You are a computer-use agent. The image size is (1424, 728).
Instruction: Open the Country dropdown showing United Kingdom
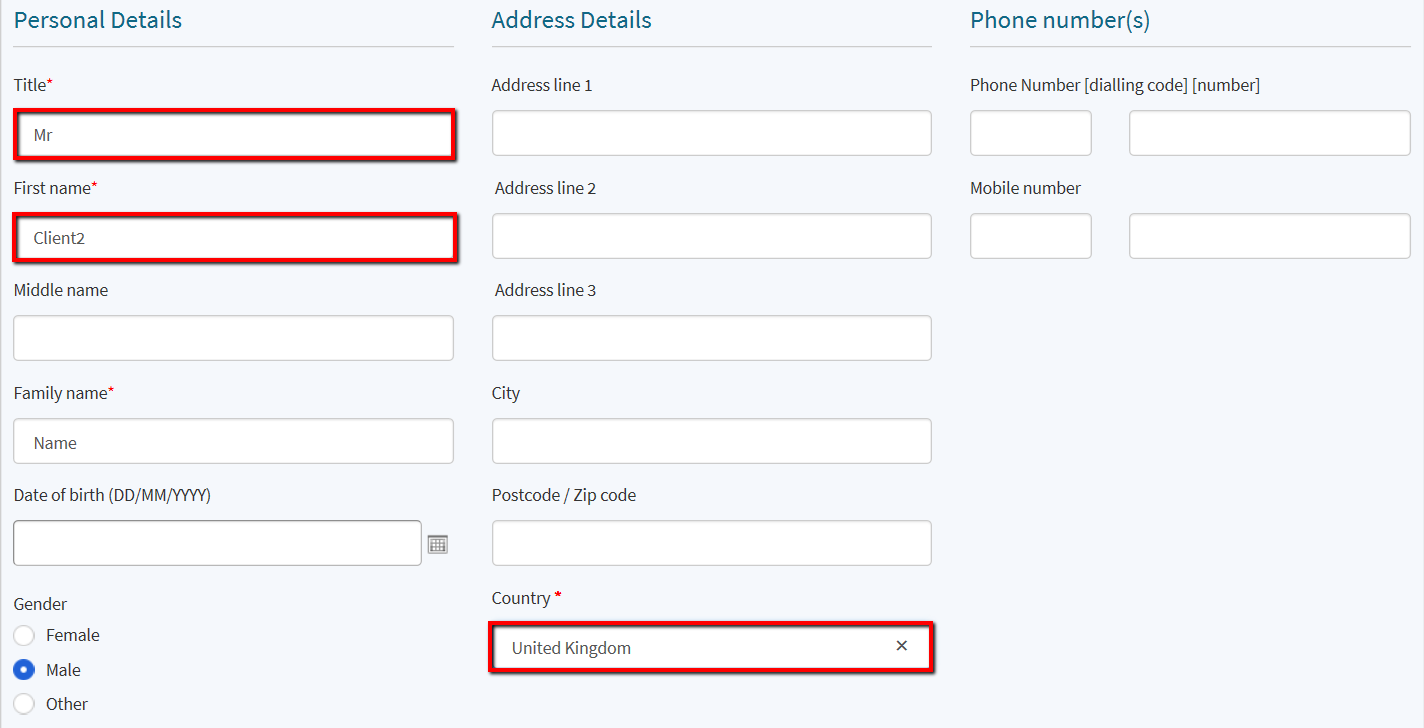[x=711, y=648]
